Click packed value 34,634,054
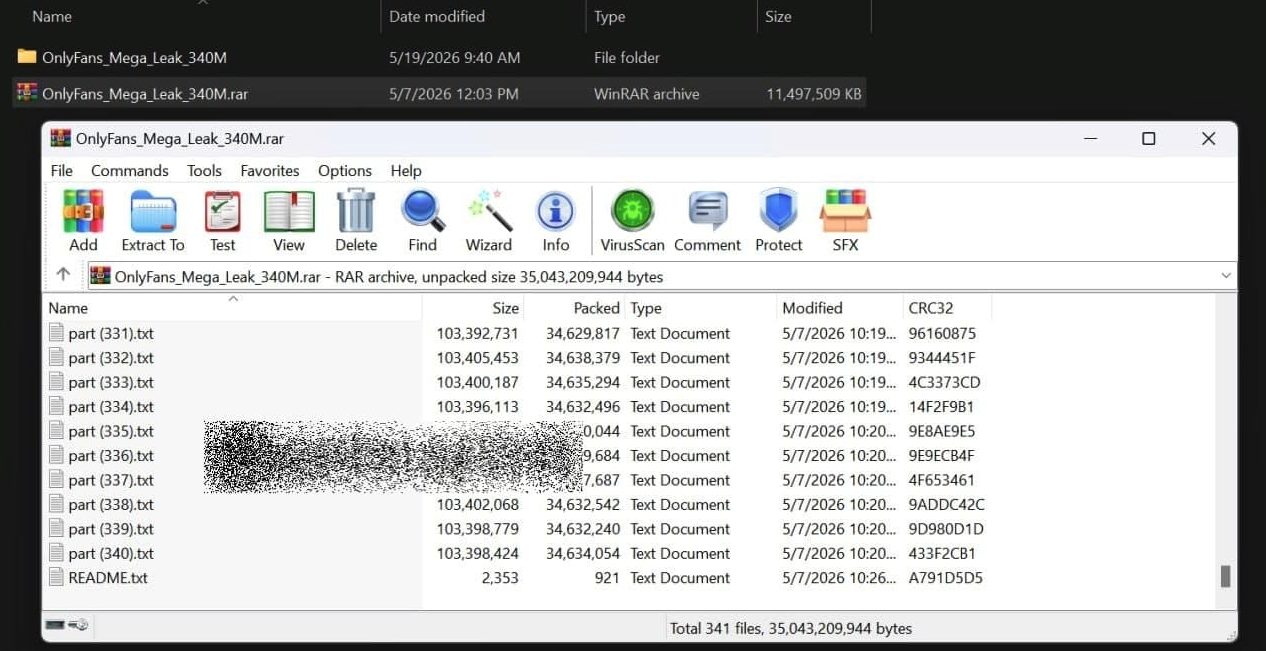The height and width of the screenshot is (651, 1266). 583,553
